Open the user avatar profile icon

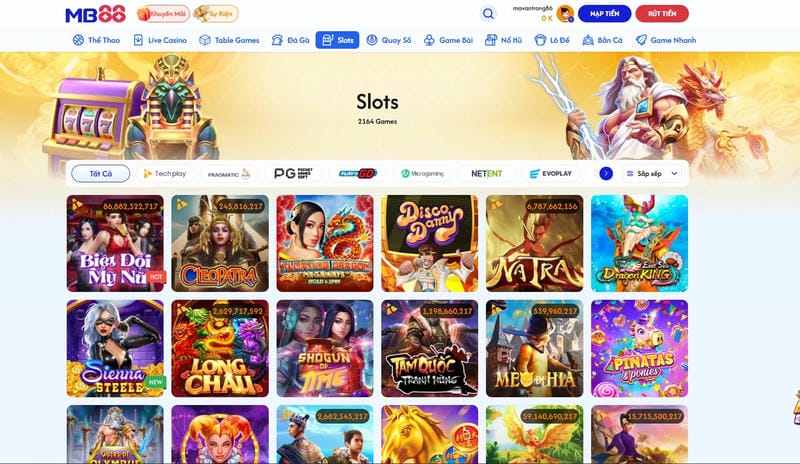565,14
